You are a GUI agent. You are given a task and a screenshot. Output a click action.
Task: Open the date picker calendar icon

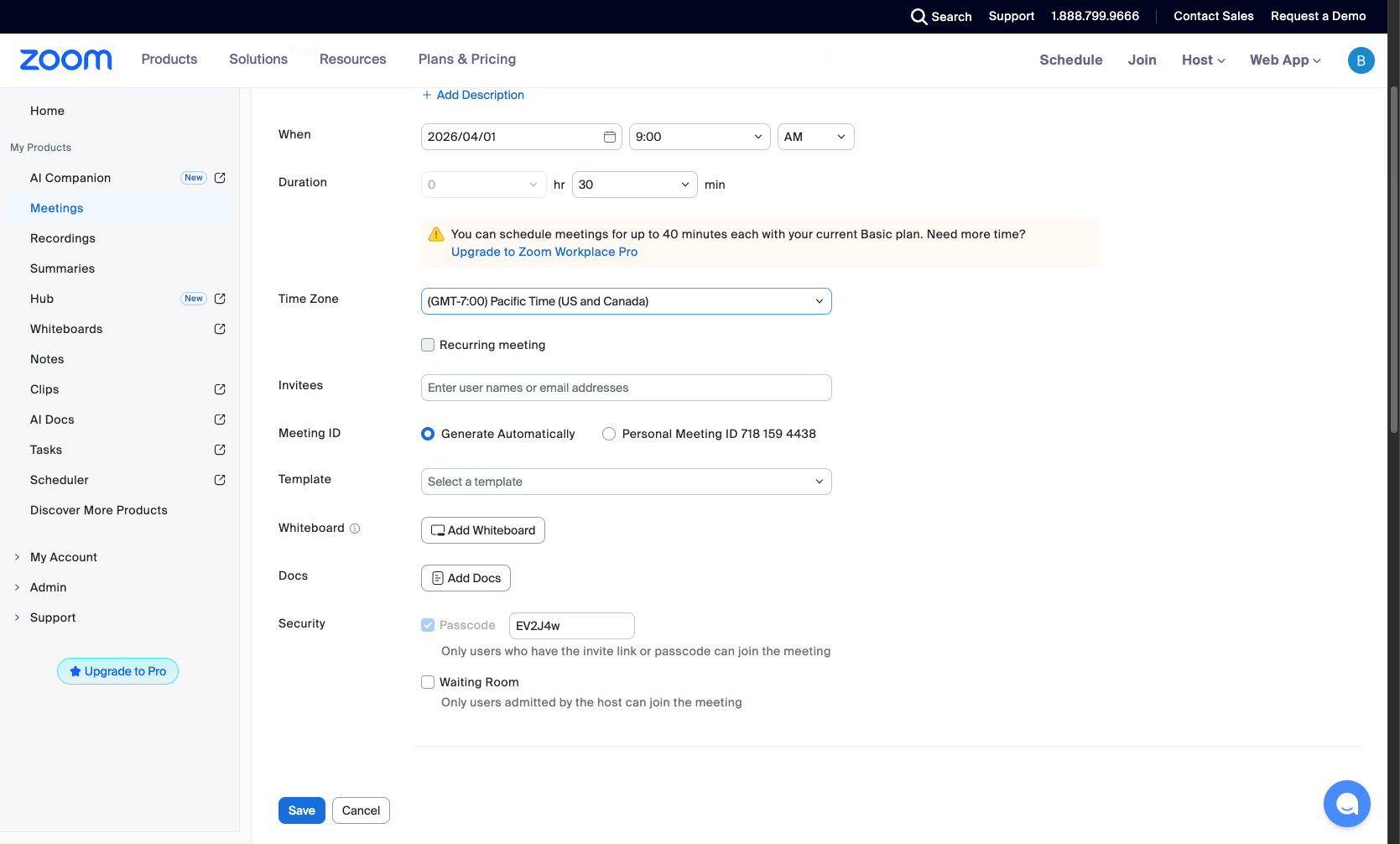610,137
